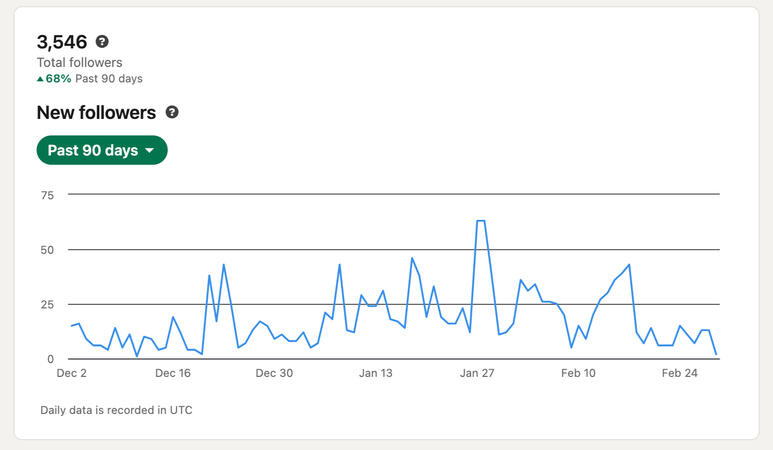This screenshot has width=773, height=450.
Task: Click the 75 y-axis value
Action: click(47, 195)
